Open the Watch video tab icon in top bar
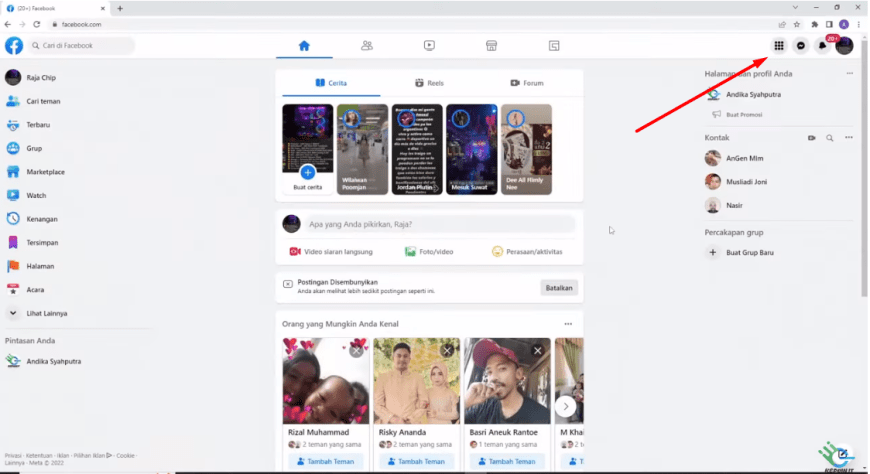870x474 pixels. [429, 46]
